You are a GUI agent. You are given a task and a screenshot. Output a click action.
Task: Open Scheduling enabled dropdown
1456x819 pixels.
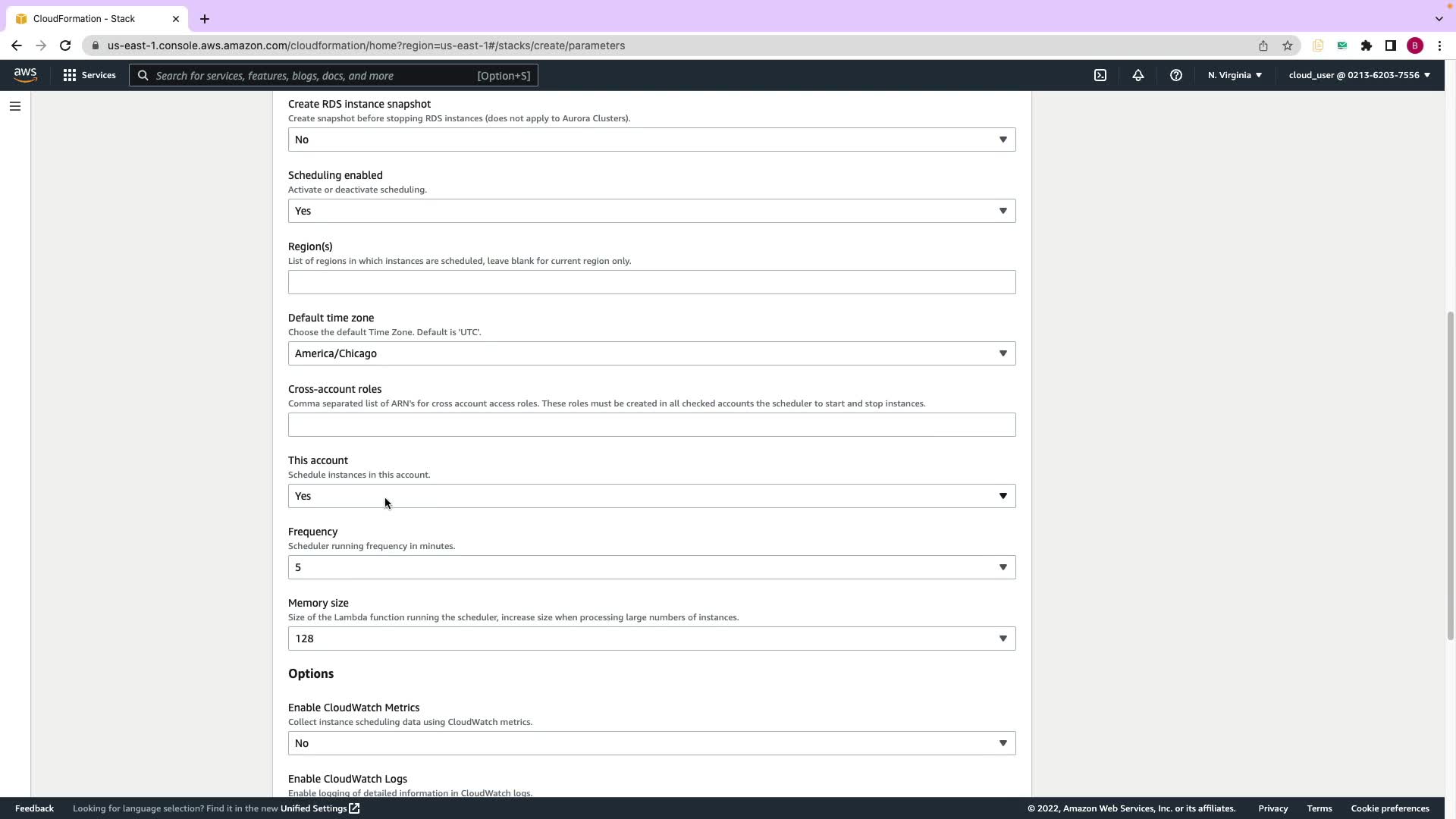651,211
